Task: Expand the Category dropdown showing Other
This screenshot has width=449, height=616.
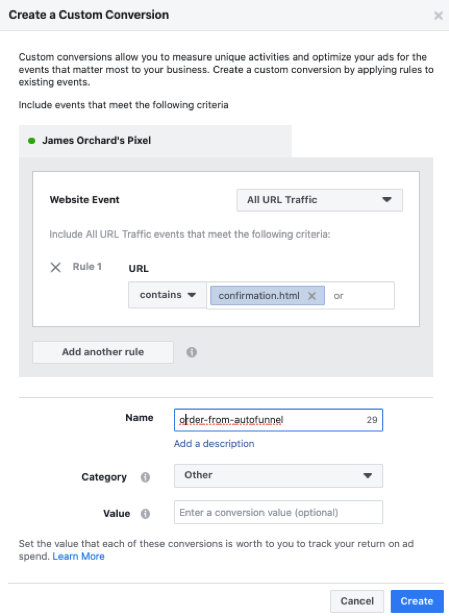Action: pos(278,476)
